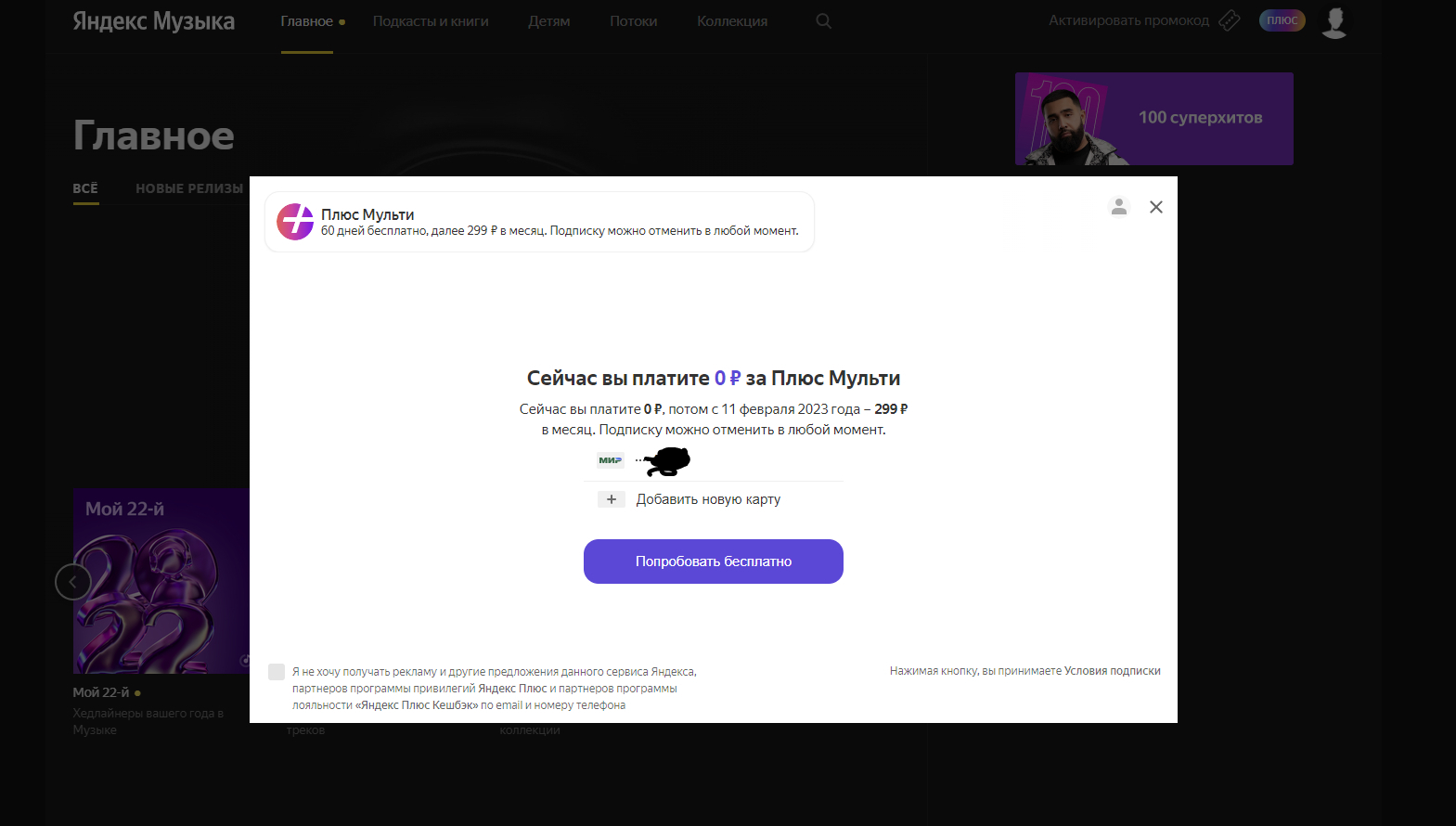Close the Плюс Мульти subscription dialog
The image size is (1456, 826).
(1155, 207)
